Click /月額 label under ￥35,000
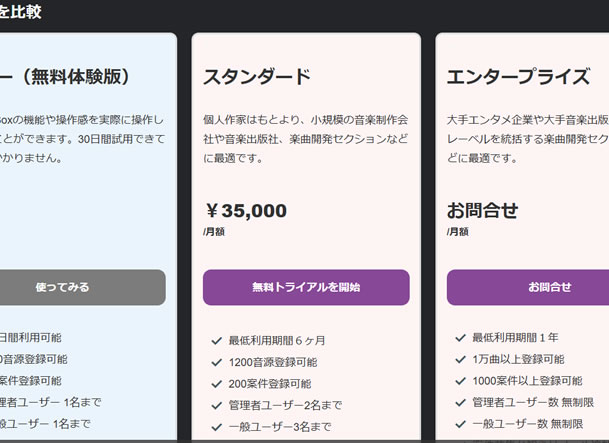 215,232
